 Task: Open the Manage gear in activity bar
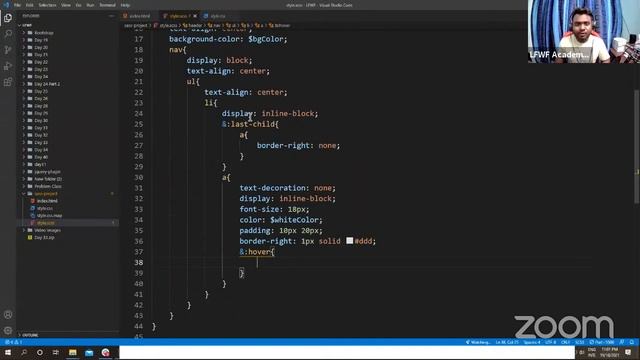point(8,330)
